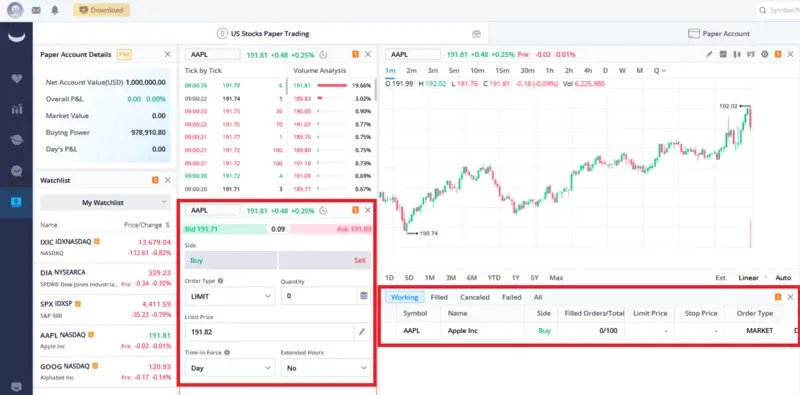Open Extended Hours No dropdown
This screenshot has height=395, width=800.
coord(326,367)
